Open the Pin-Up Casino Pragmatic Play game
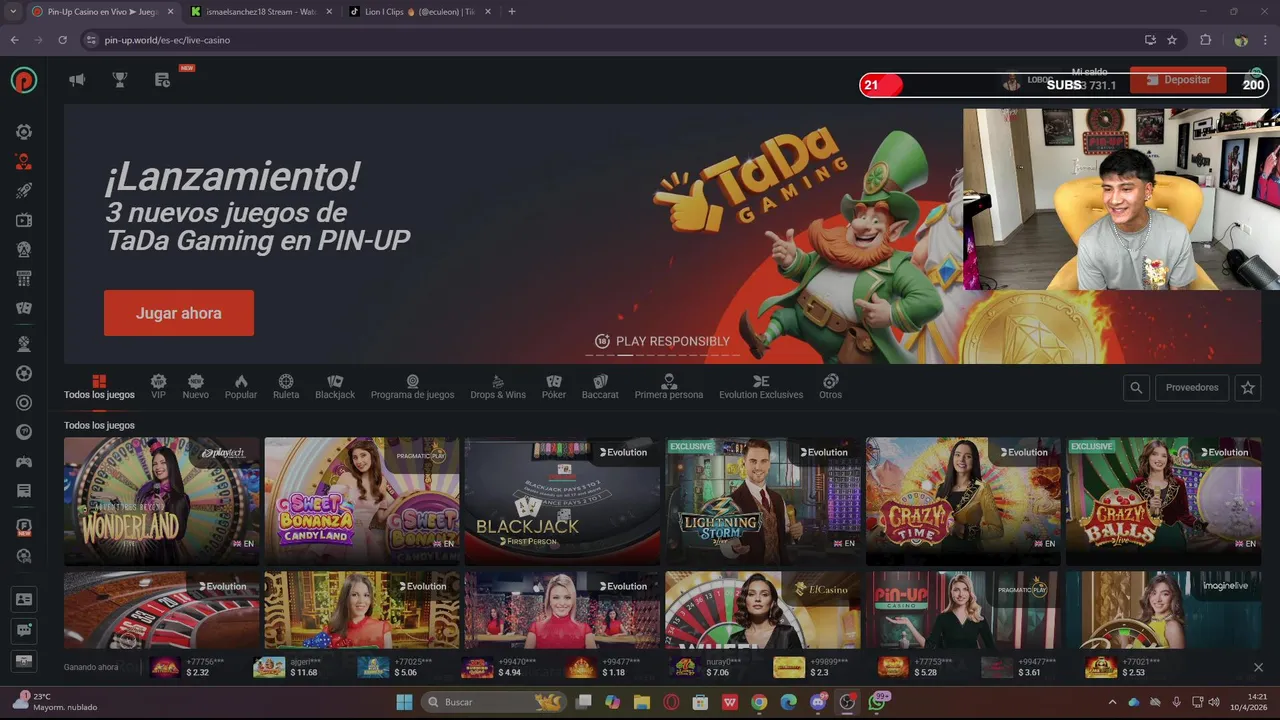The width and height of the screenshot is (1280, 720). coord(963,610)
